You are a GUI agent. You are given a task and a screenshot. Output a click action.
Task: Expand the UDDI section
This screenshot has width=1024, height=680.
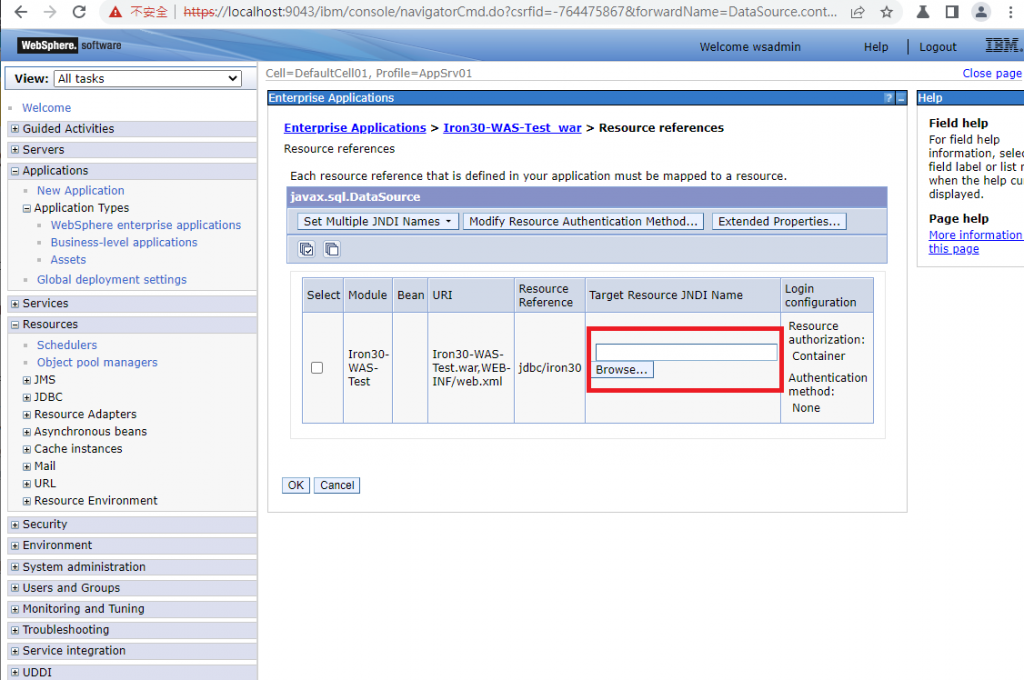point(15,672)
